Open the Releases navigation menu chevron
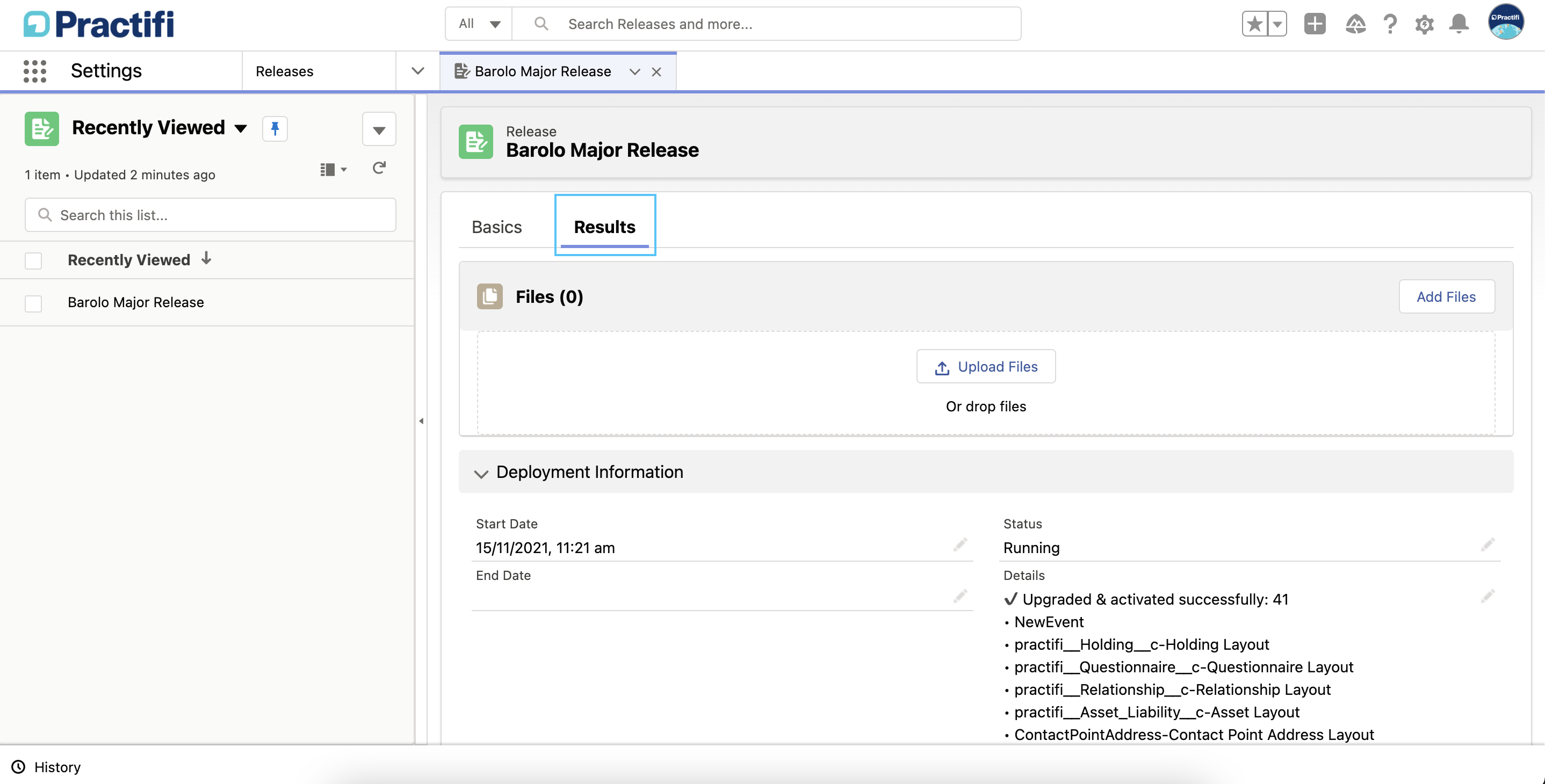Screen dimensions: 1545x784 coord(417,71)
